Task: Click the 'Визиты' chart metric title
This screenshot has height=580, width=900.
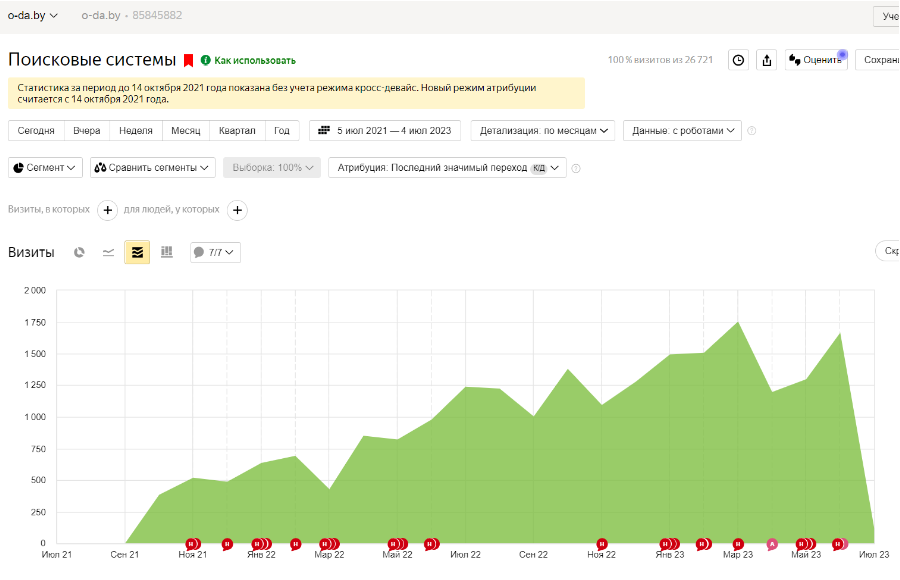Action: click(x=31, y=252)
